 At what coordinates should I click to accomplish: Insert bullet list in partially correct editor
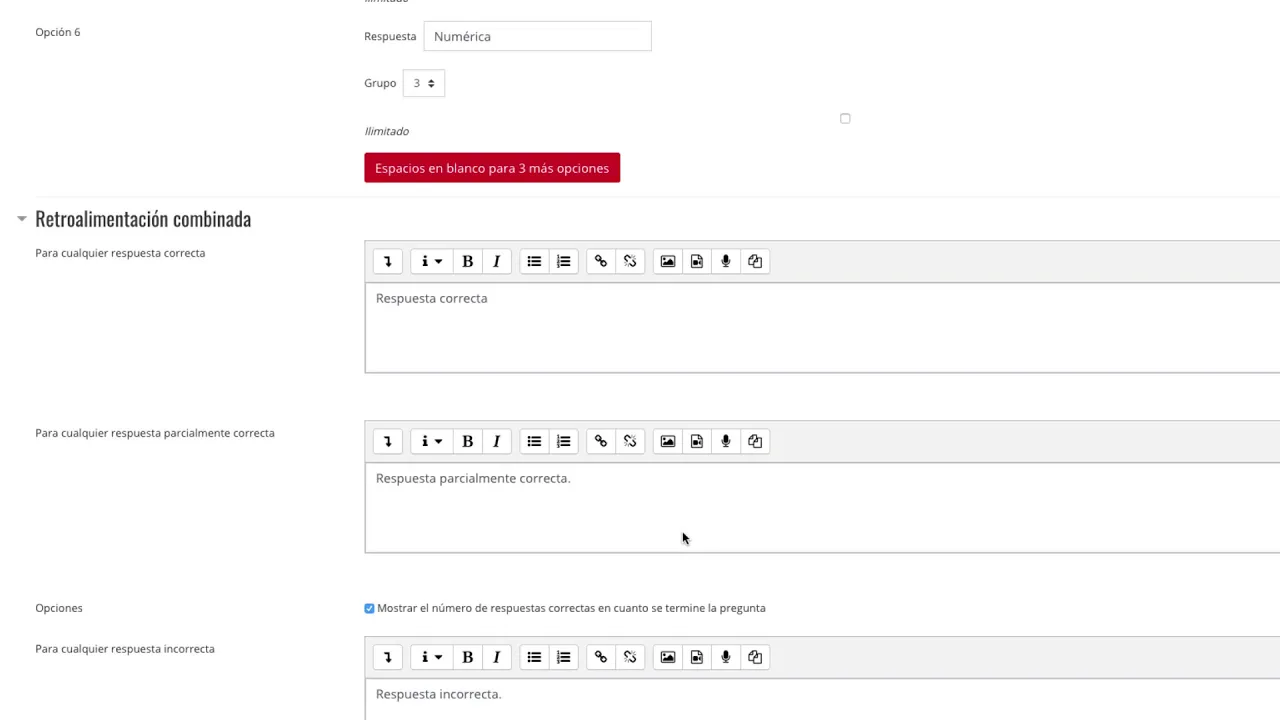point(534,441)
